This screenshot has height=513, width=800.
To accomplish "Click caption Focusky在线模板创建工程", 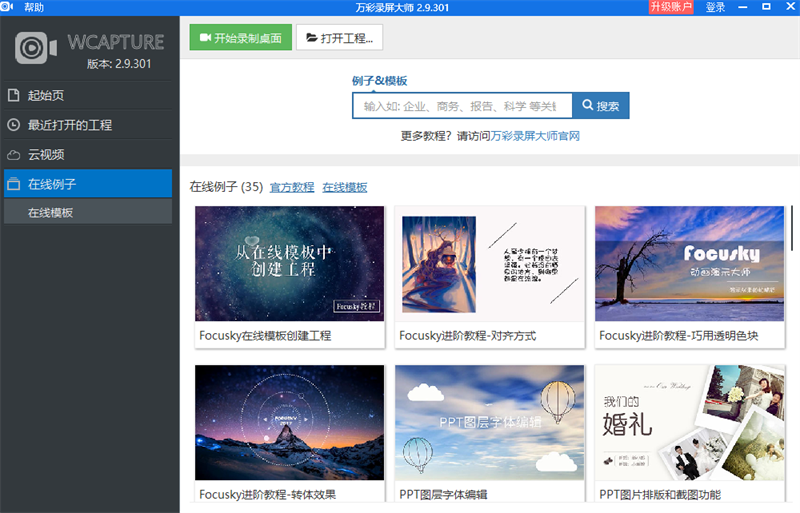I will (265, 335).
